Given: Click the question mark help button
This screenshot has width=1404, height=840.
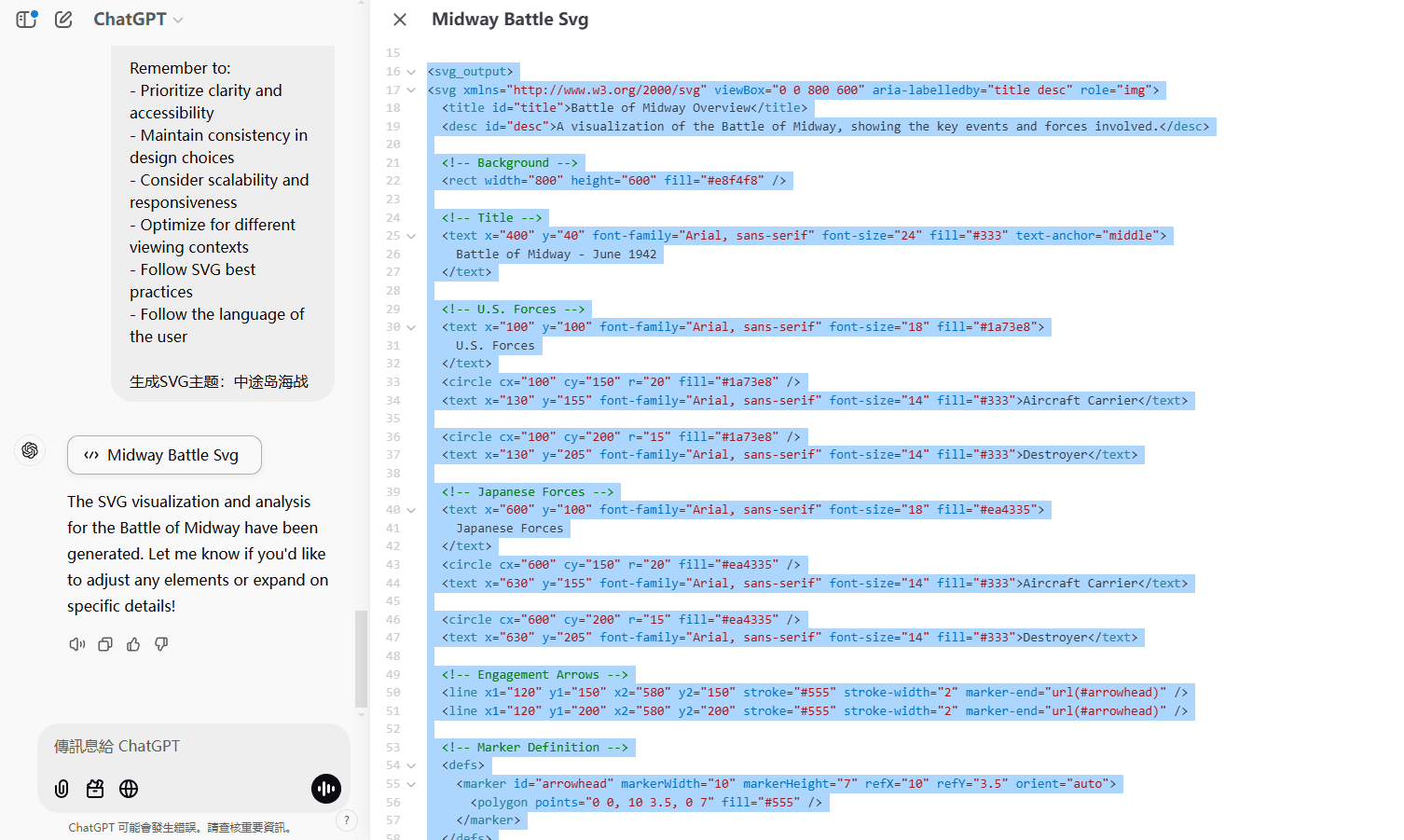Looking at the screenshot, I should 347,820.
